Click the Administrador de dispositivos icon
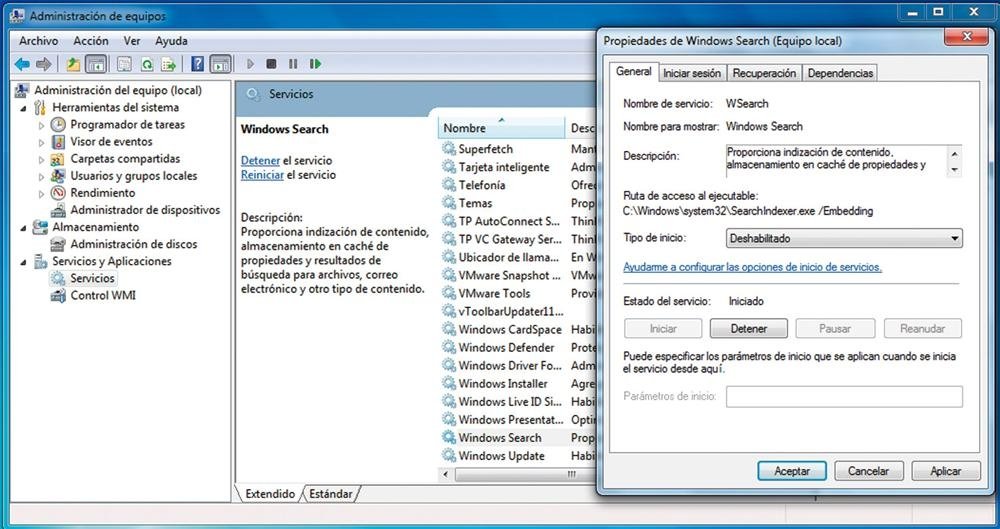 tap(59, 210)
